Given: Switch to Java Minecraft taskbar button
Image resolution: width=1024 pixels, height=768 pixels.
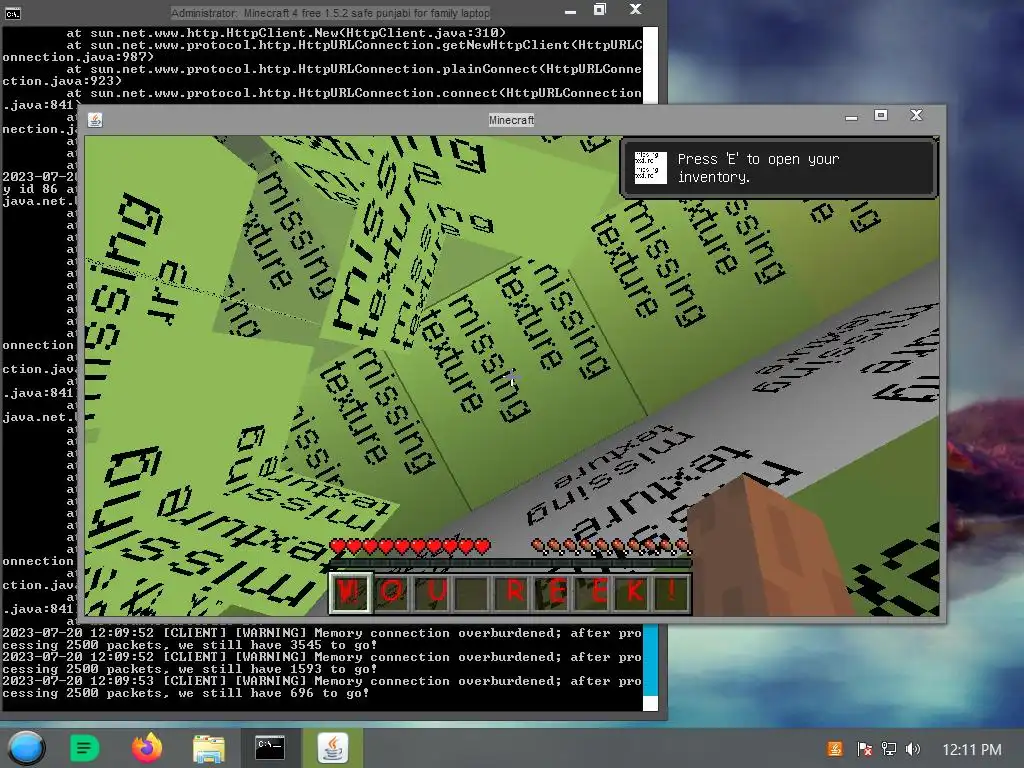Looking at the screenshot, I should pos(333,748).
